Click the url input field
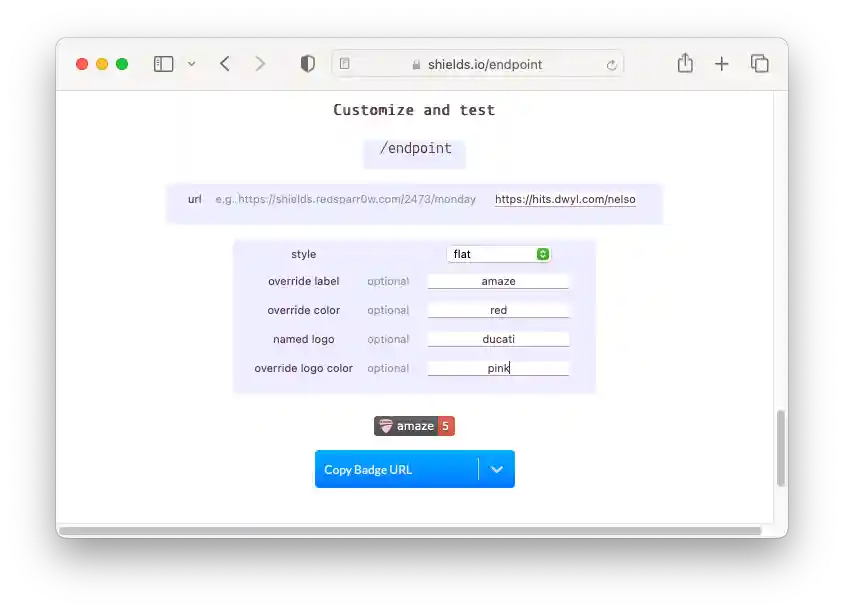The image size is (844, 612). click(565, 199)
